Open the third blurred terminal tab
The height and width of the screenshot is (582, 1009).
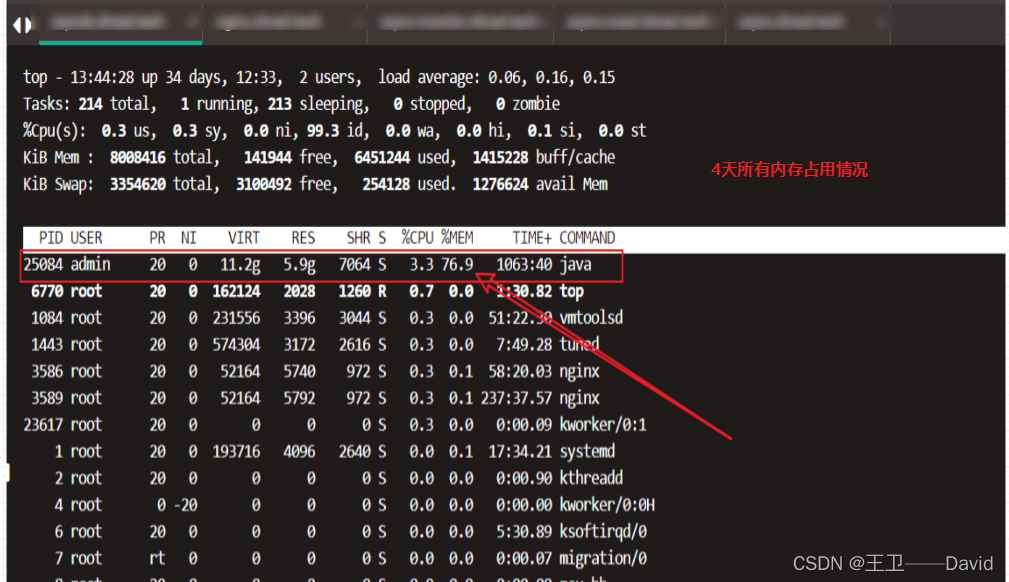pos(460,22)
